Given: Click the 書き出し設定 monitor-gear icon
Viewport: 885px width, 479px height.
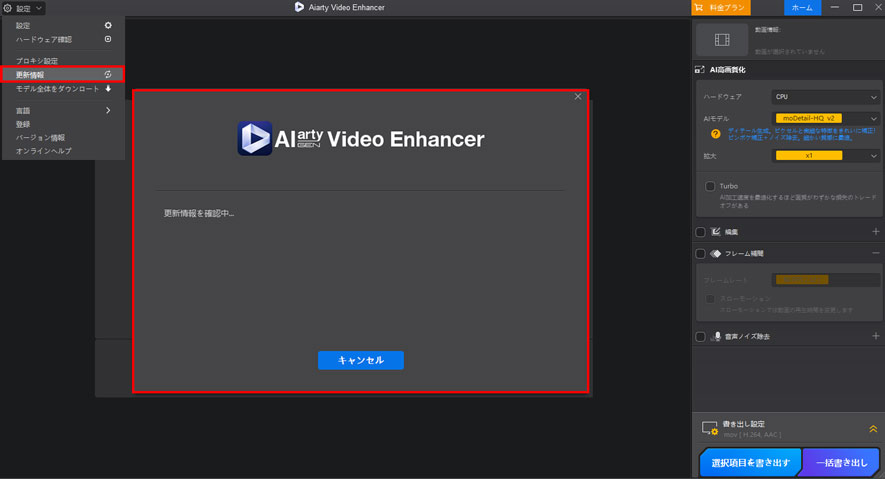Looking at the screenshot, I should click(709, 428).
